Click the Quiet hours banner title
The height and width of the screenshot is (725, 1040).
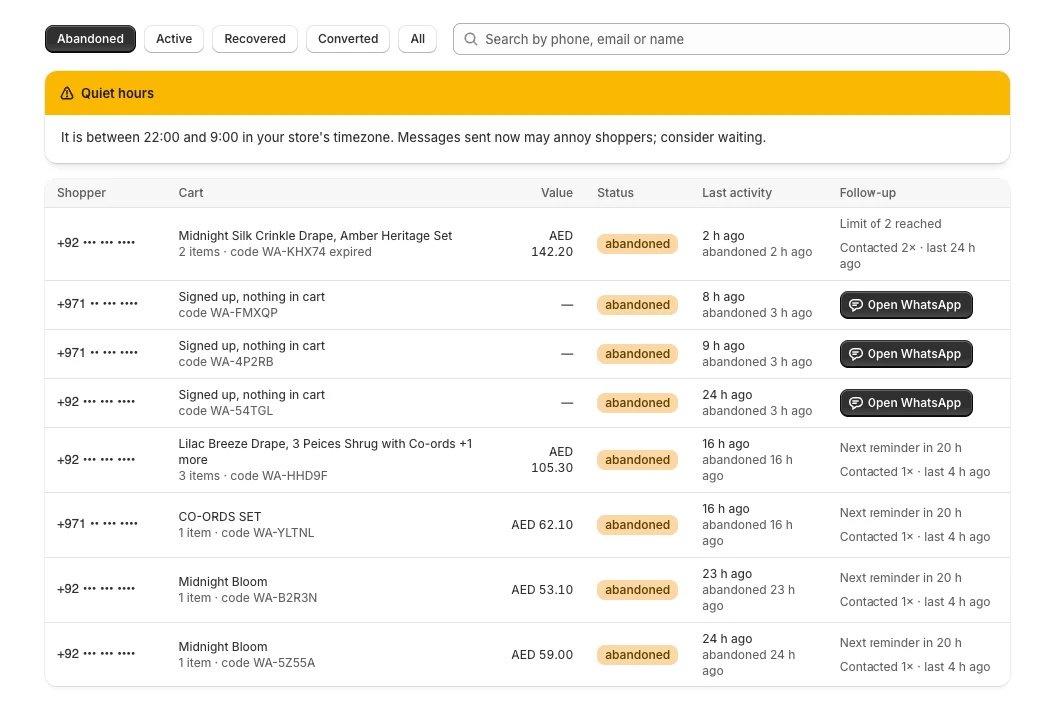click(117, 94)
